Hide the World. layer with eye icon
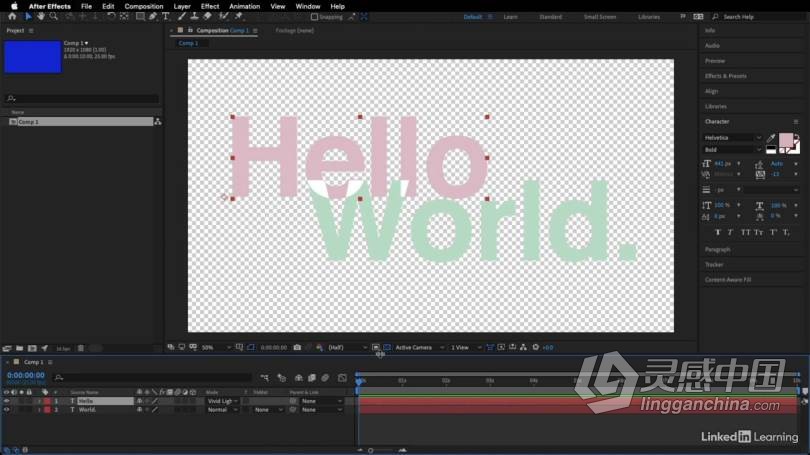The image size is (810, 455). click(x=6, y=410)
